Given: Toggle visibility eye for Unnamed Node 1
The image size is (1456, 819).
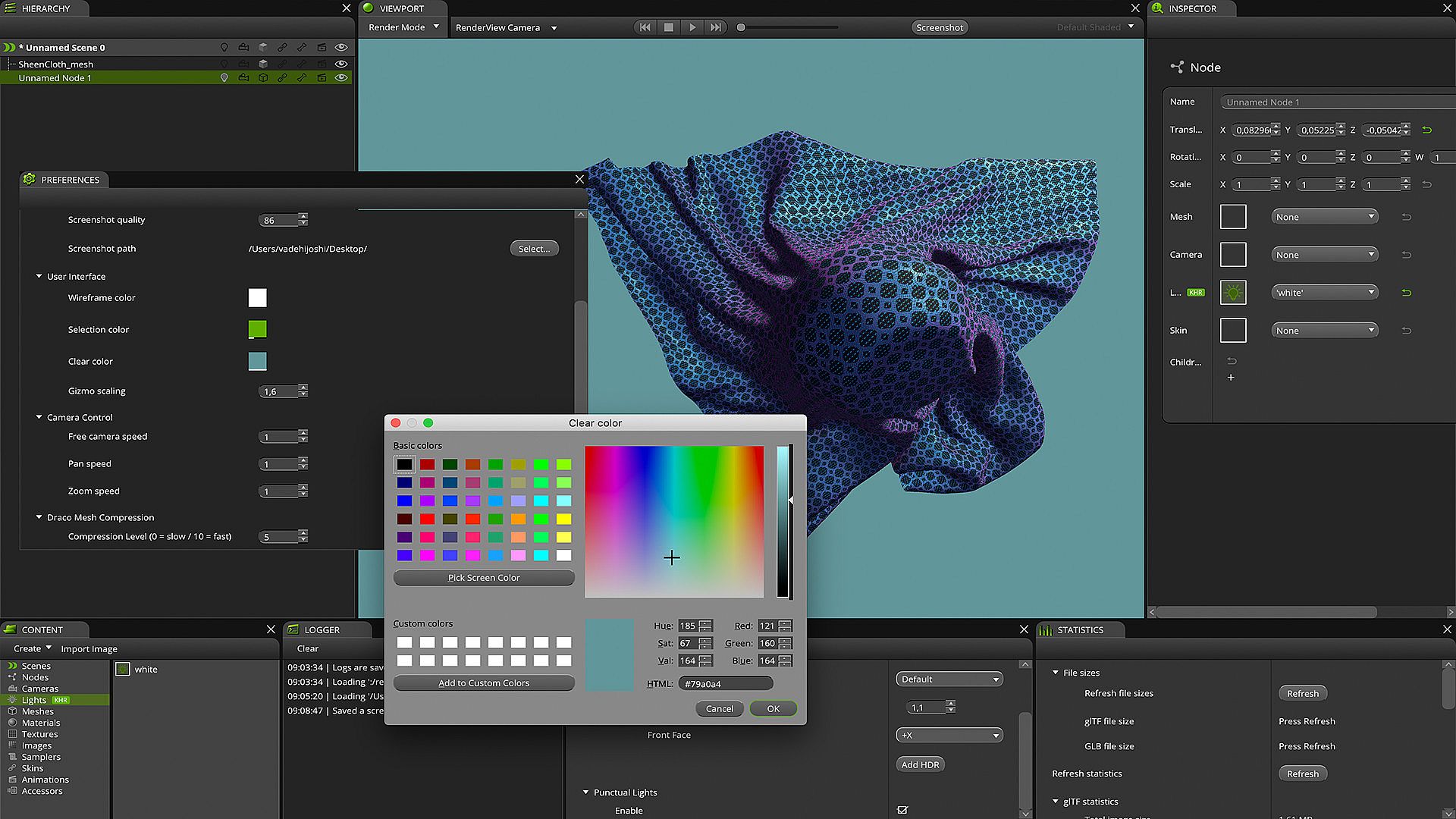Looking at the screenshot, I should coord(341,78).
